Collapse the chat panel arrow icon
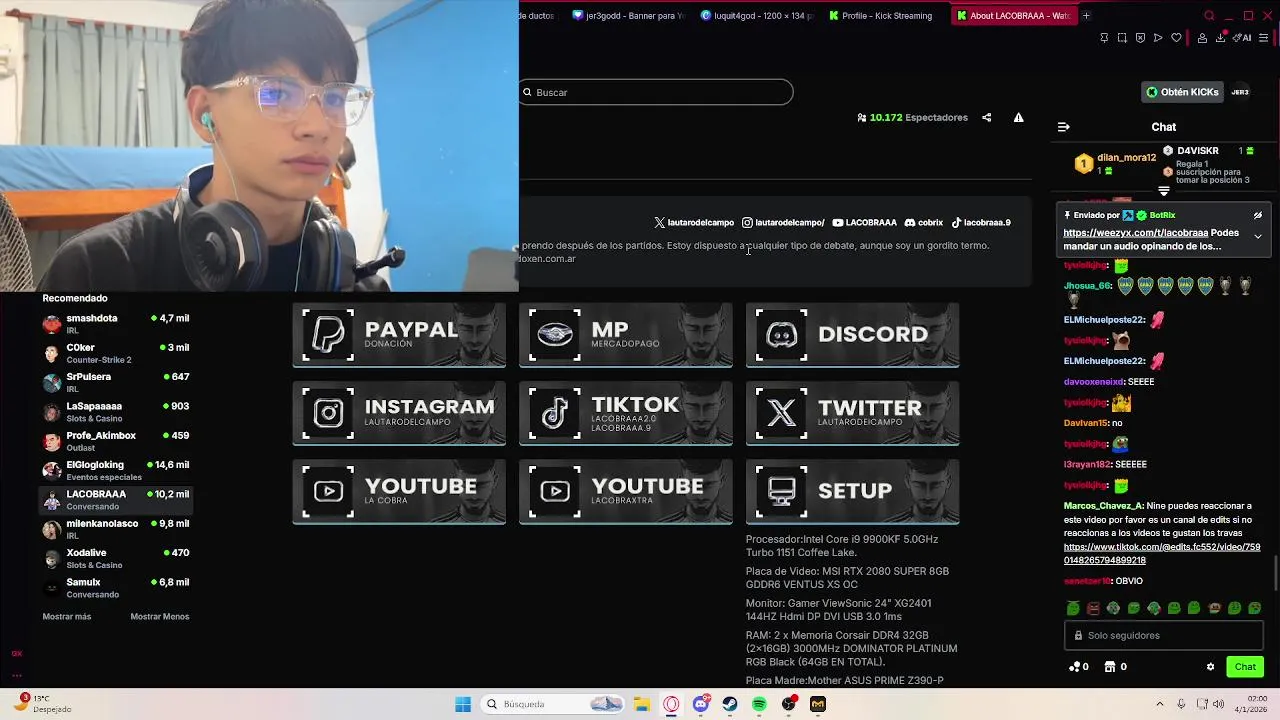The width and height of the screenshot is (1280, 720). (1063, 127)
